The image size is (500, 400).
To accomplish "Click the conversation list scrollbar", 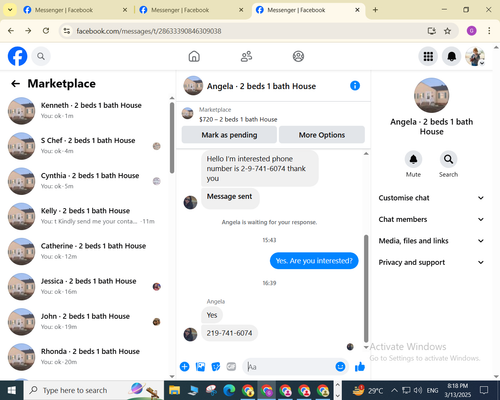I will coord(172,137).
